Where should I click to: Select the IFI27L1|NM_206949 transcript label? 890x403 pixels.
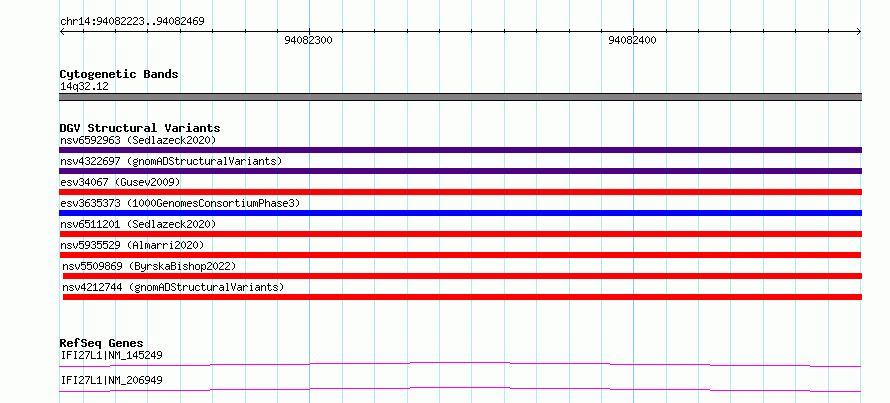pyautogui.click(x=111, y=380)
